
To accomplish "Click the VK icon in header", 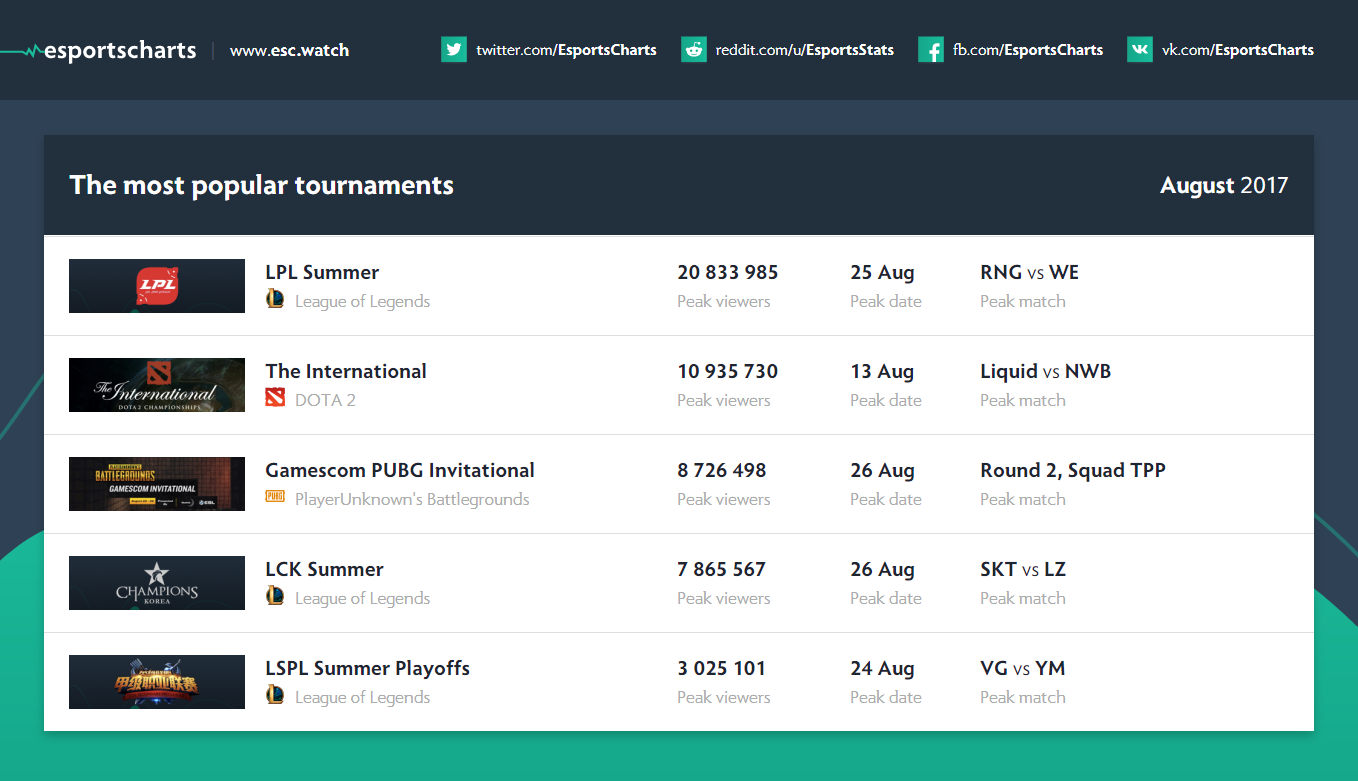I will pos(1140,50).
